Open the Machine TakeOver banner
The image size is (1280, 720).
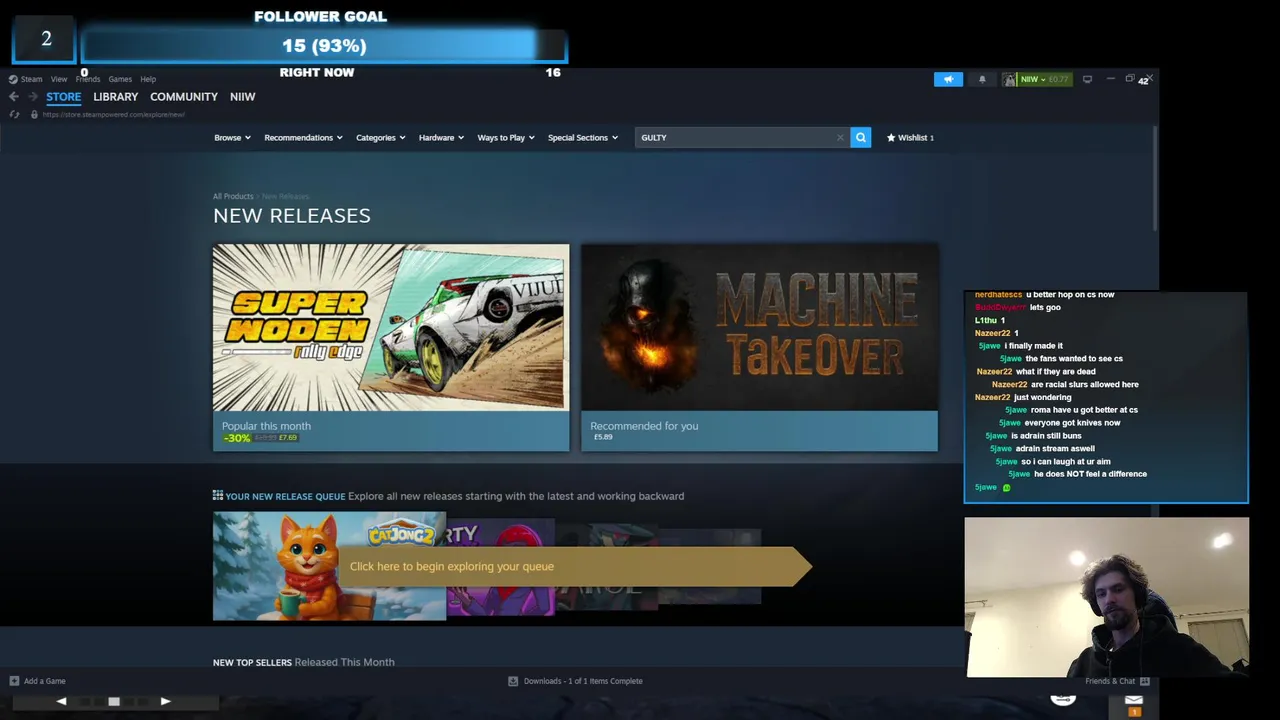coord(760,327)
